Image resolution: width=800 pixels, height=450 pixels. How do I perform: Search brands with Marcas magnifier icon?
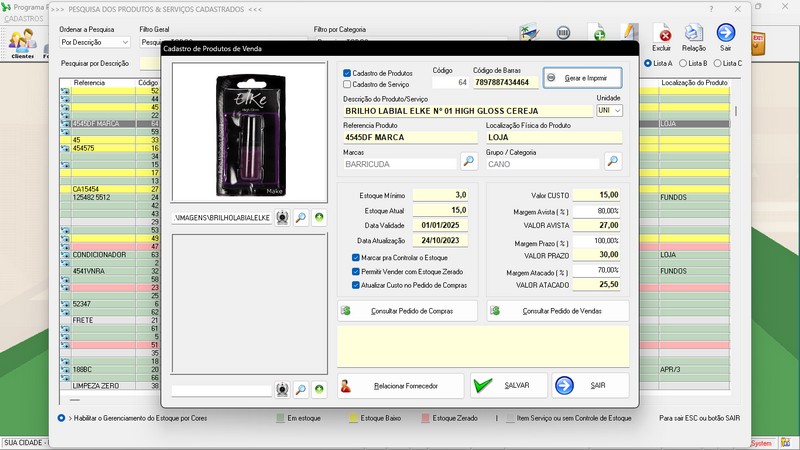tap(469, 161)
